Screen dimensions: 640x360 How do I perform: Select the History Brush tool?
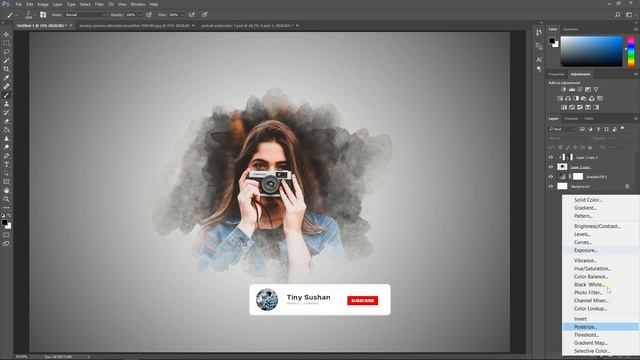pyautogui.click(x=6, y=112)
